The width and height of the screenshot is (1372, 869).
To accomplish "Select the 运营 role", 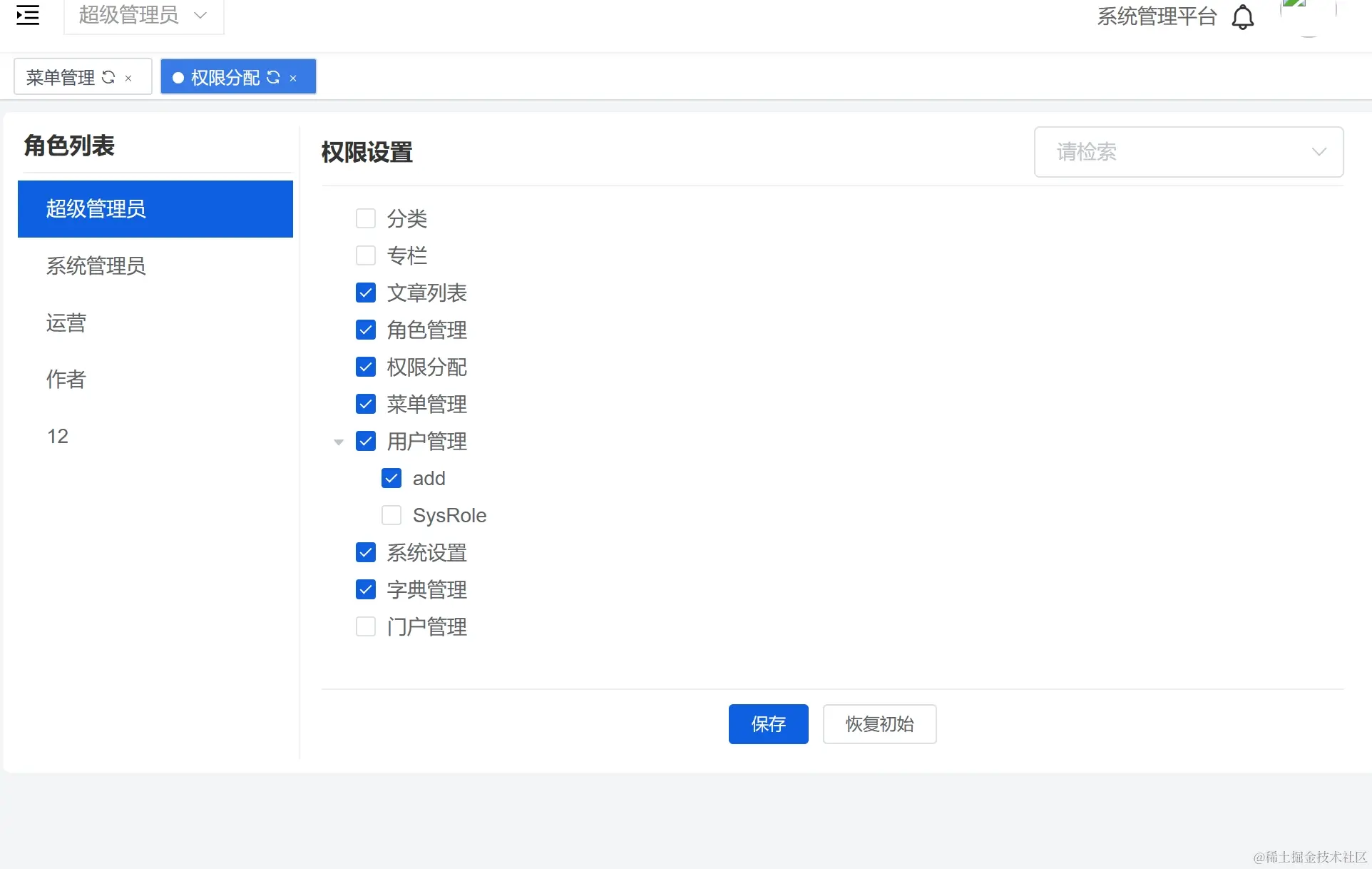I will tap(66, 322).
